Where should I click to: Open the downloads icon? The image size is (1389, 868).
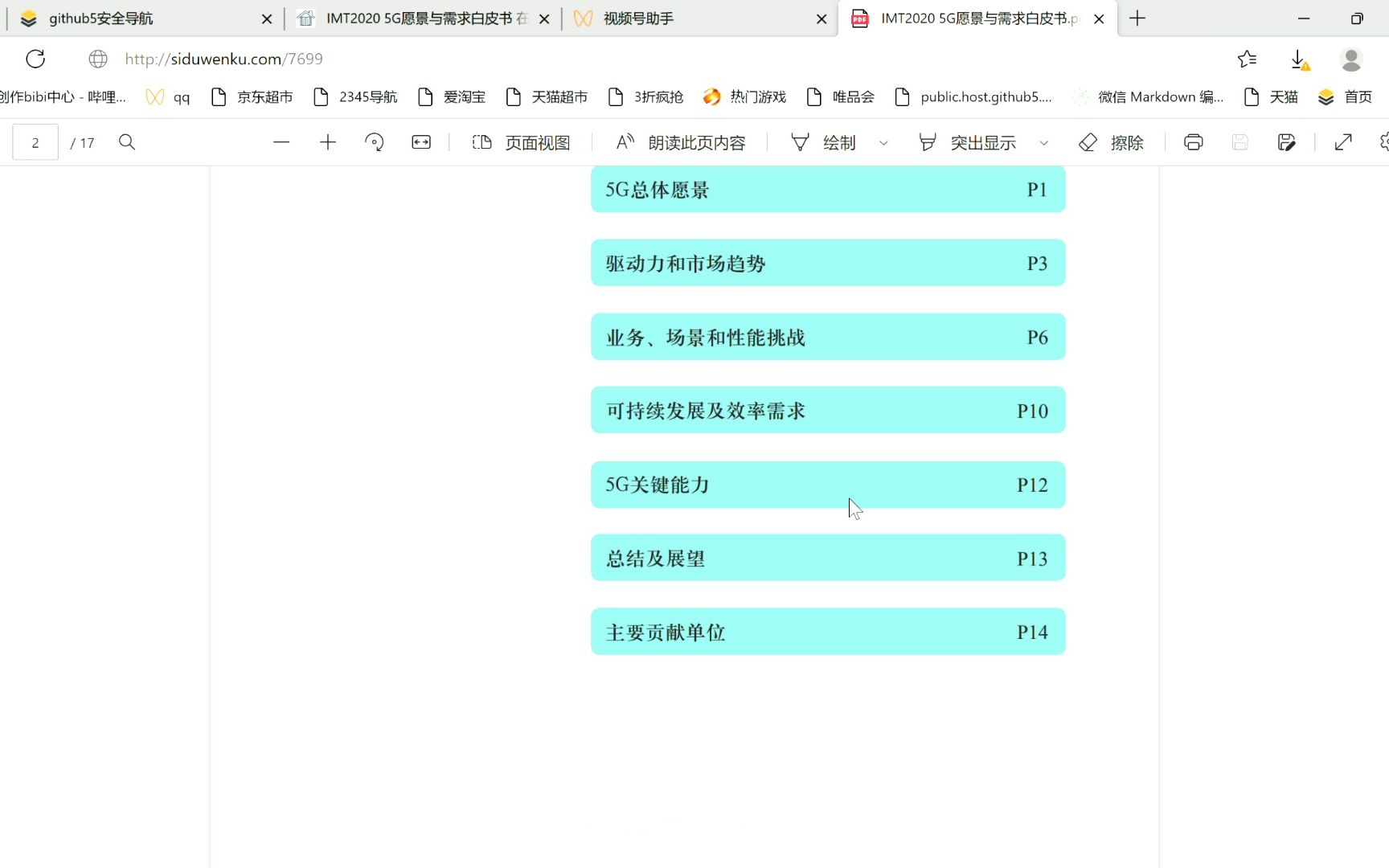click(1299, 59)
